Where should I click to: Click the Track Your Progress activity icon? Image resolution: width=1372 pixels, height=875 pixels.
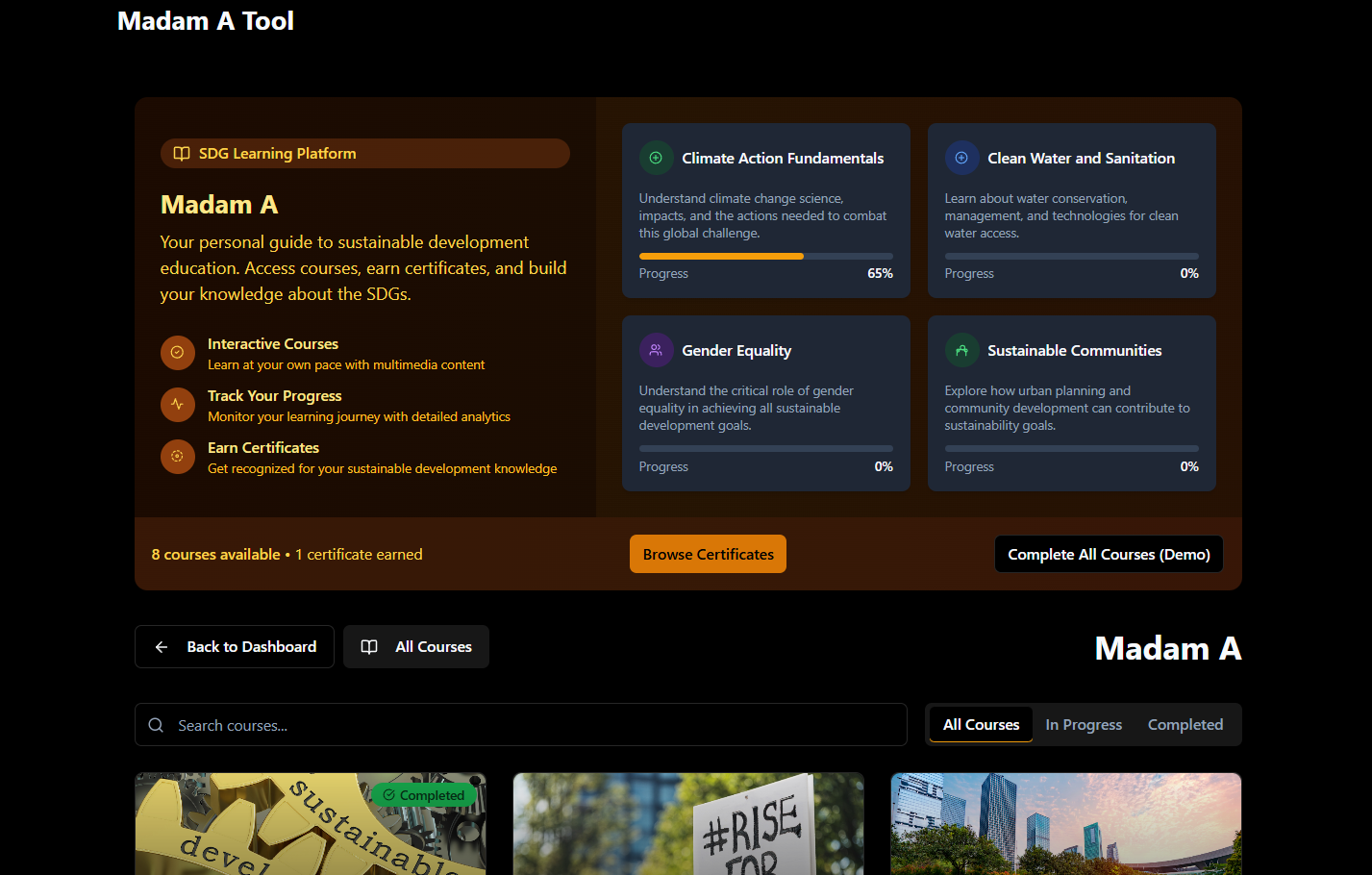point(177,405)
